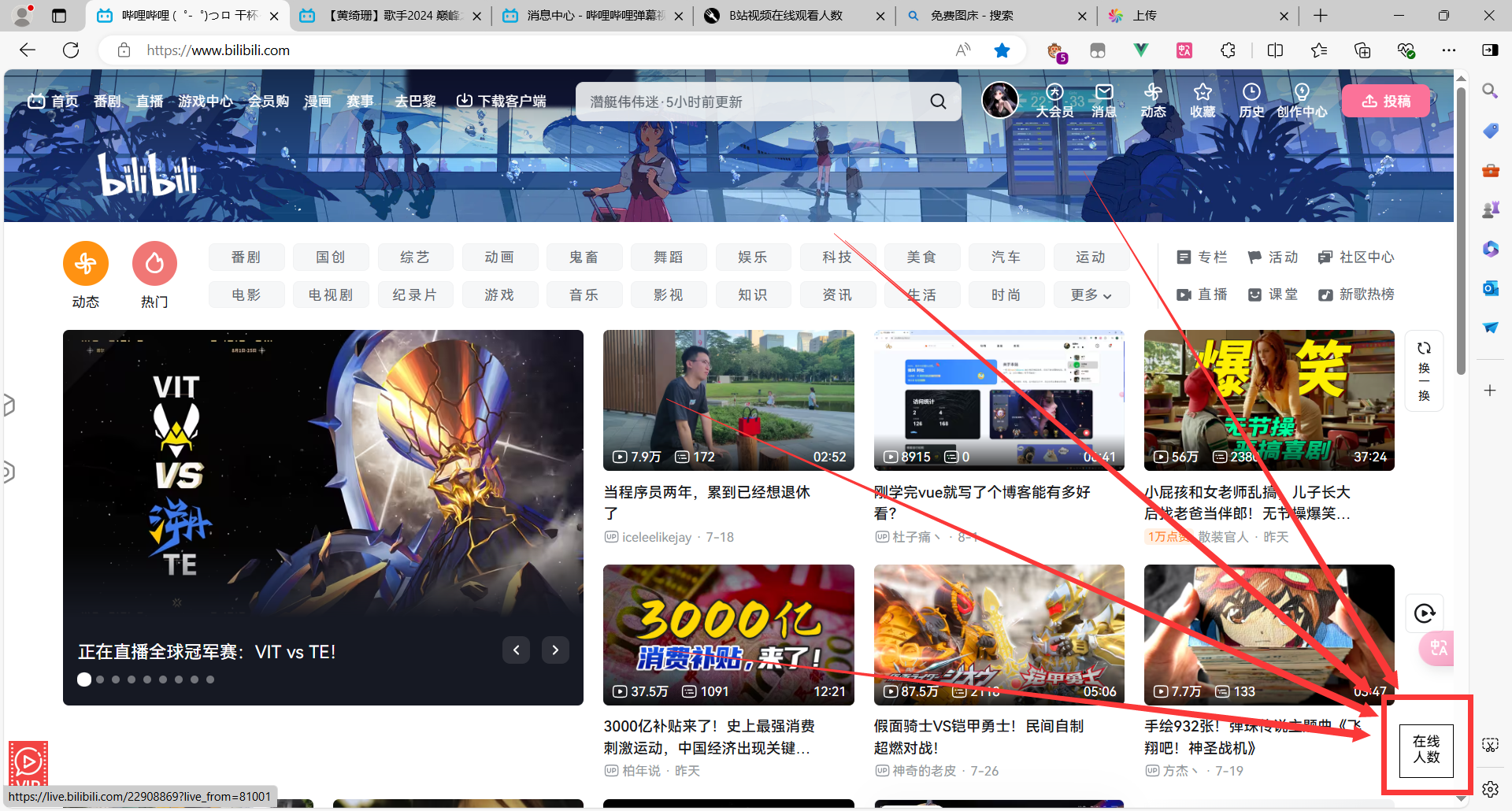Select the 国创 category button
Image resolution: width=1512 pixels, height=811 pixels.
click(x=331, y=257)
